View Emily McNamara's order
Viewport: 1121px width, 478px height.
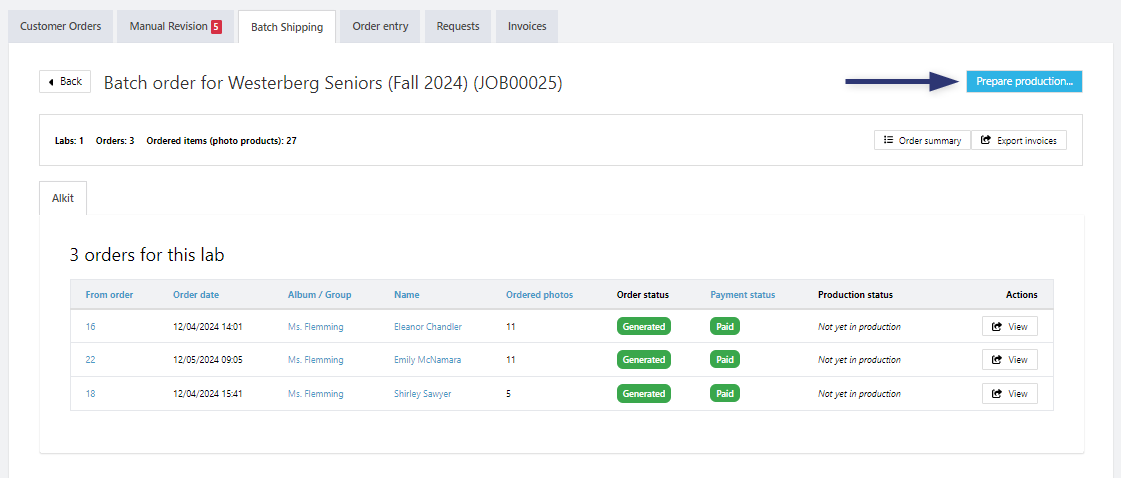click(x=1009, y=359)
